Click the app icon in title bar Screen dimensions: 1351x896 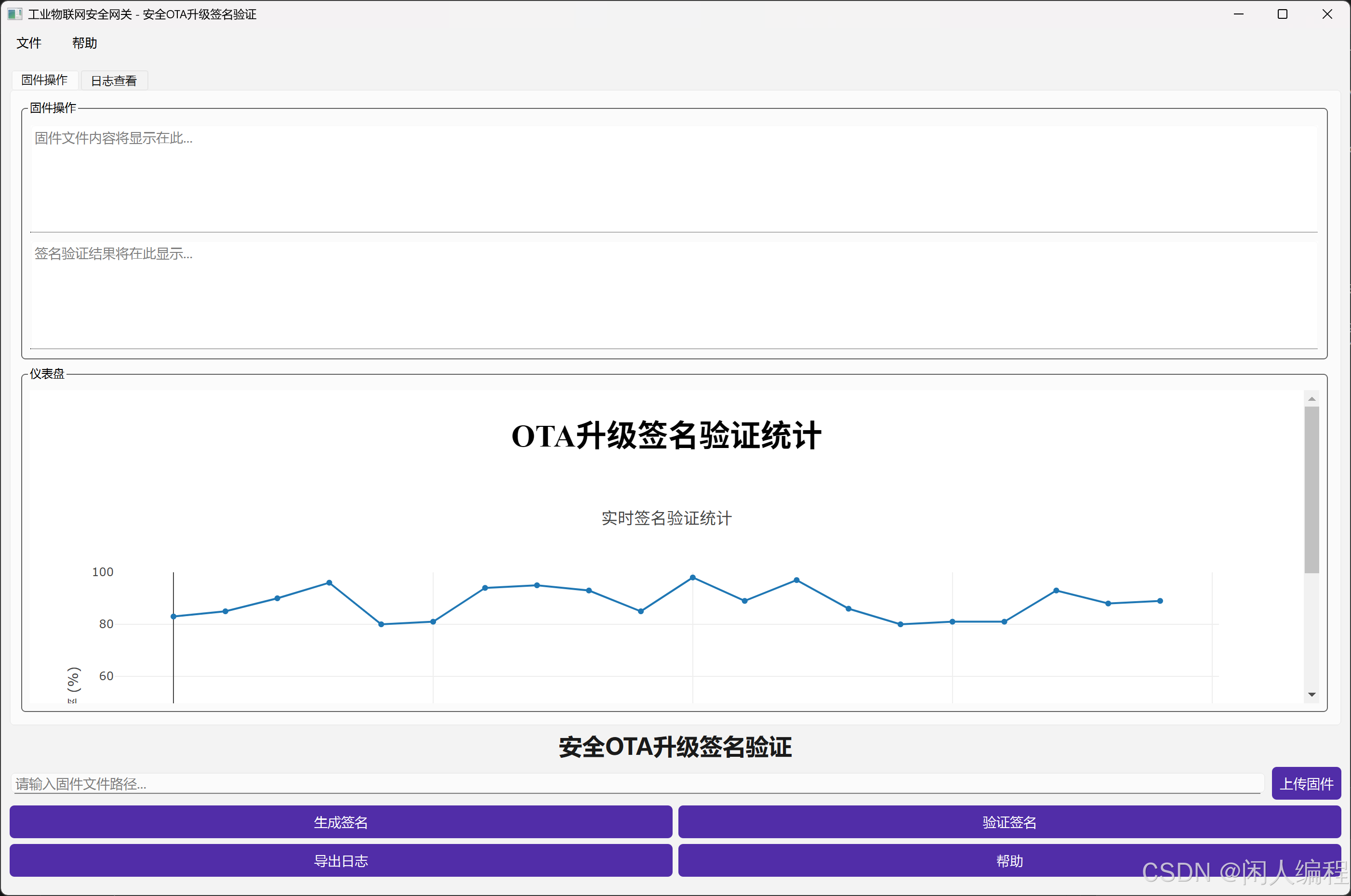(14, 13)
